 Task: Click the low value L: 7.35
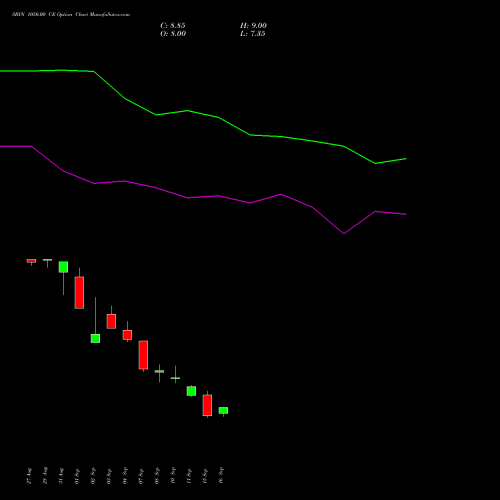click(253, 34)
